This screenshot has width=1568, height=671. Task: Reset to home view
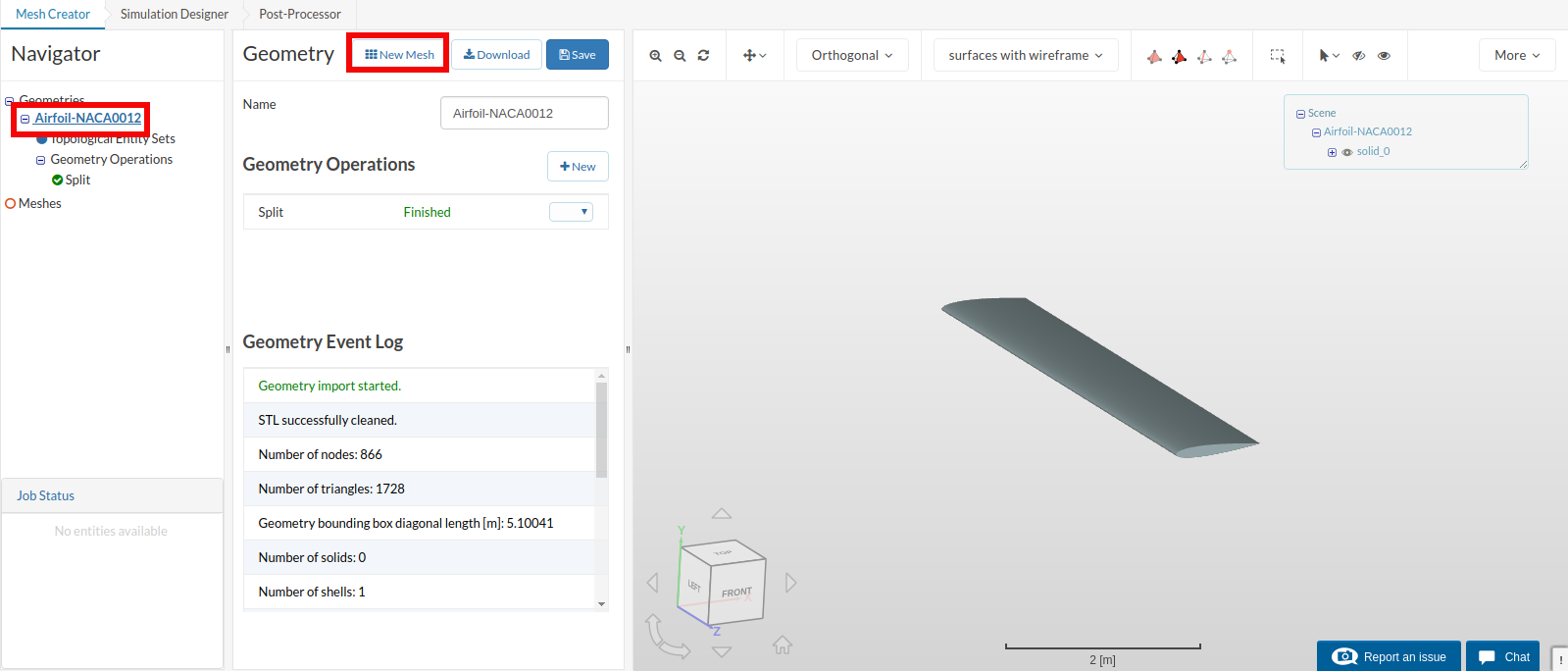782,645
